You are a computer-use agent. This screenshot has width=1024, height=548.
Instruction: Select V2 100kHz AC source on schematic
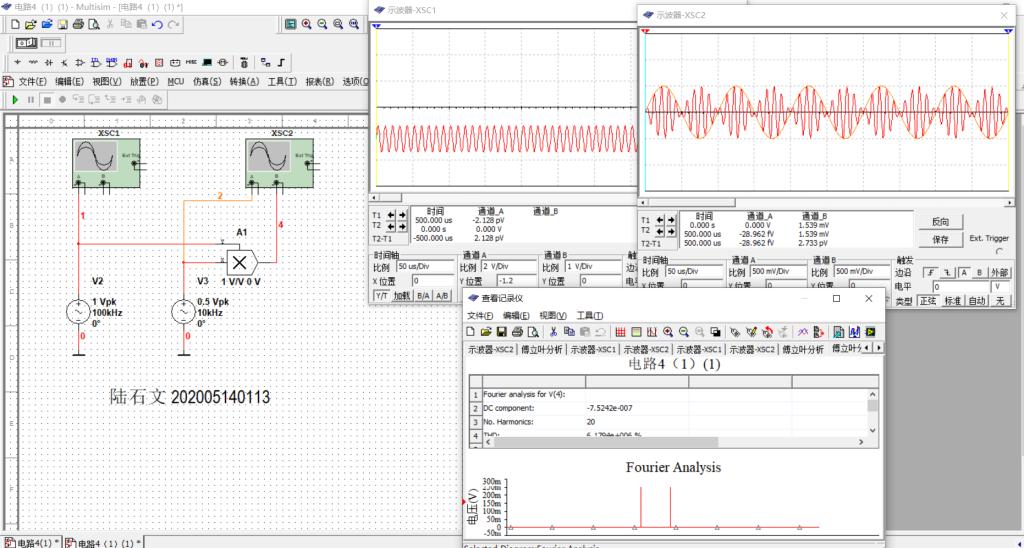(78, 312)
